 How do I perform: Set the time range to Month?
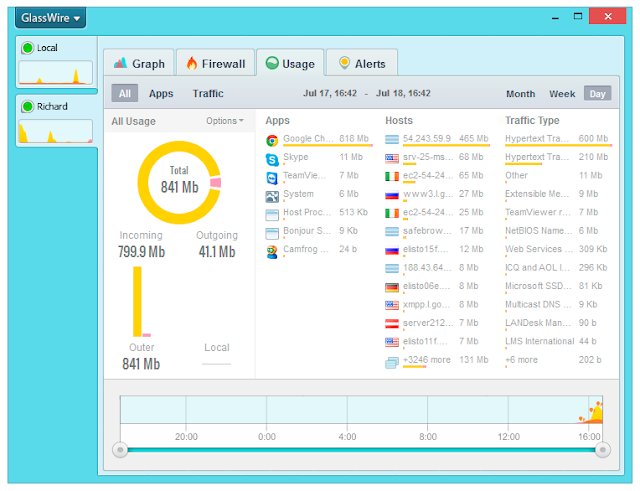520,94
